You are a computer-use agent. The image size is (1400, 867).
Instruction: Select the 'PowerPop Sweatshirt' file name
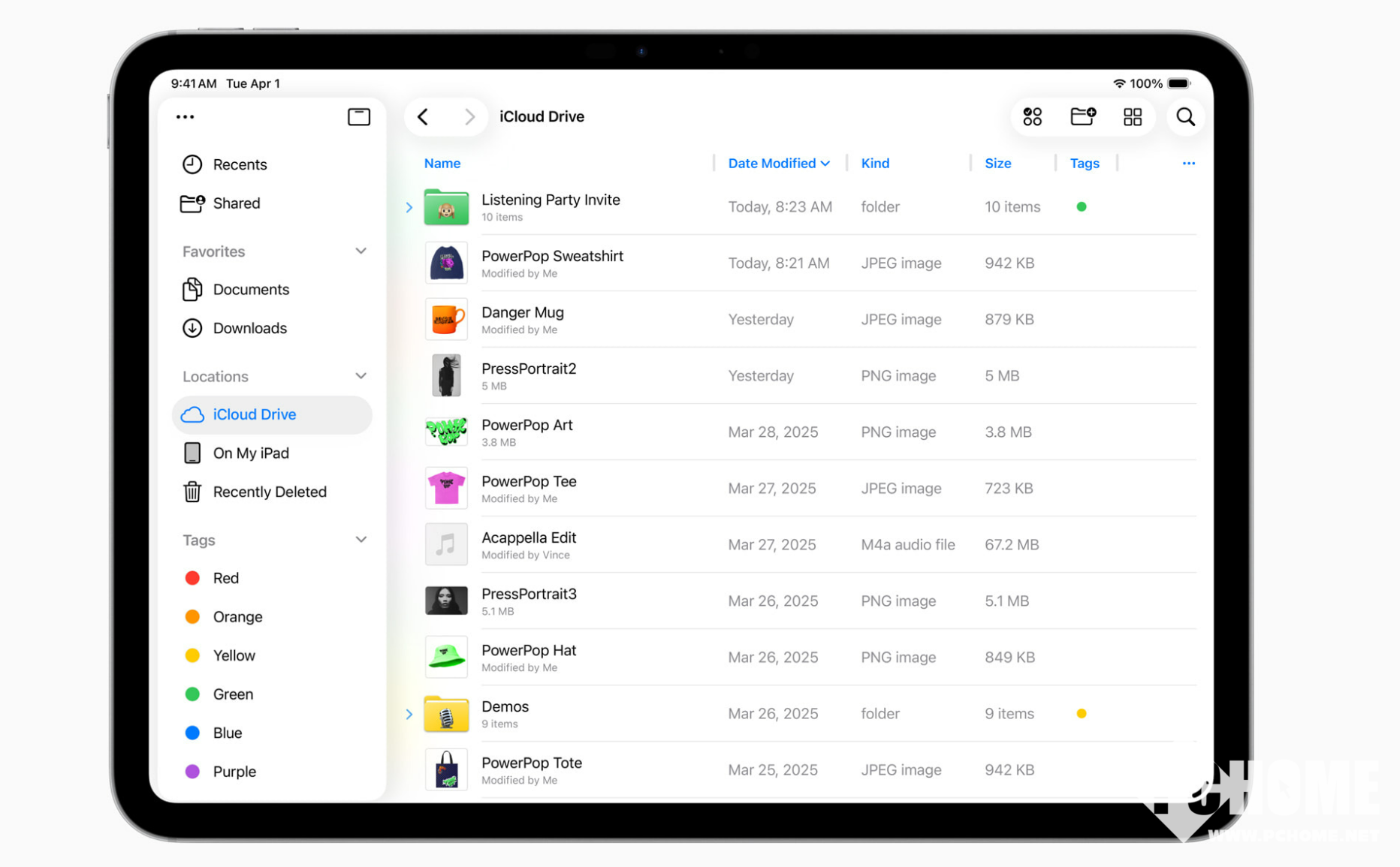click(x=552, y=256)
